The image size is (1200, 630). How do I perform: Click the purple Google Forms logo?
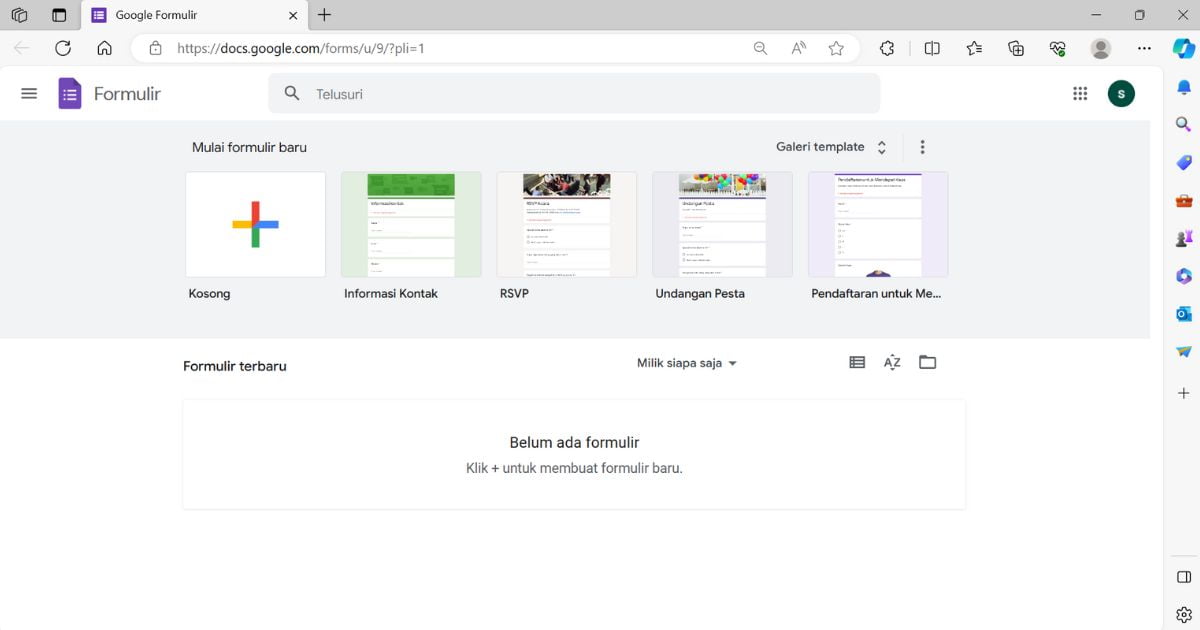click(69, 94)
